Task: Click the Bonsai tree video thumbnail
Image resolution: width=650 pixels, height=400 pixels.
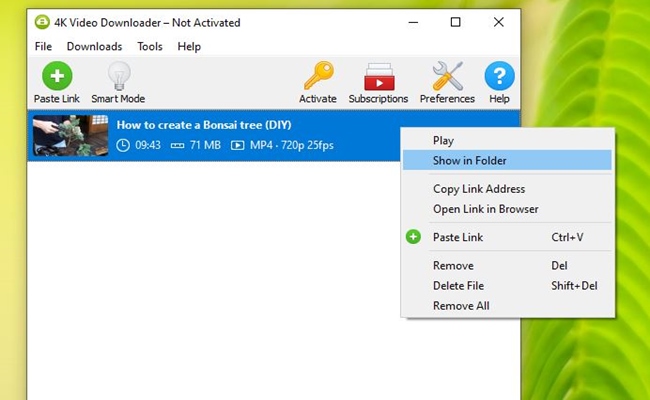Action: point(70,136)
